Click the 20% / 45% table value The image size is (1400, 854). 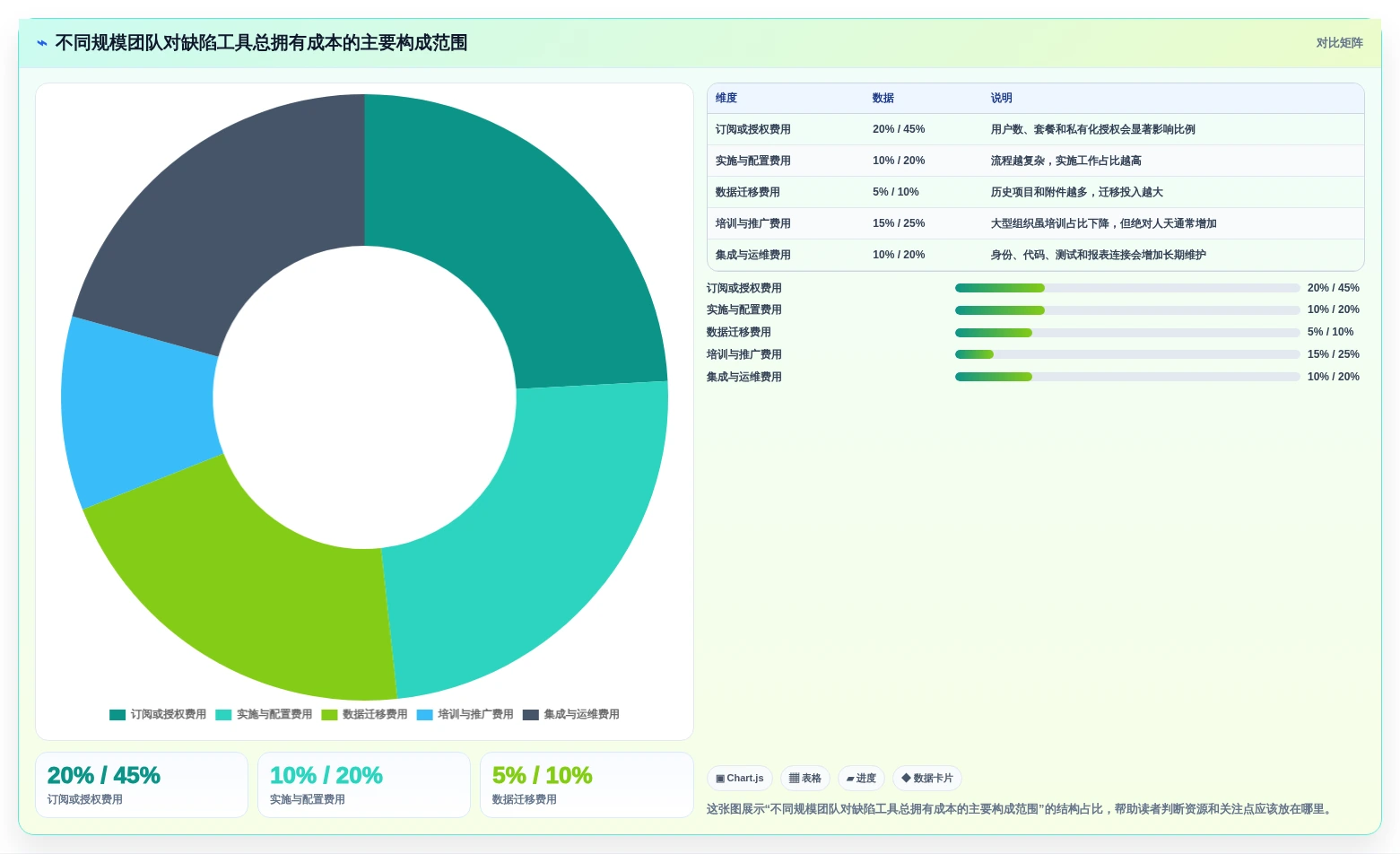(x=899, y=129)
